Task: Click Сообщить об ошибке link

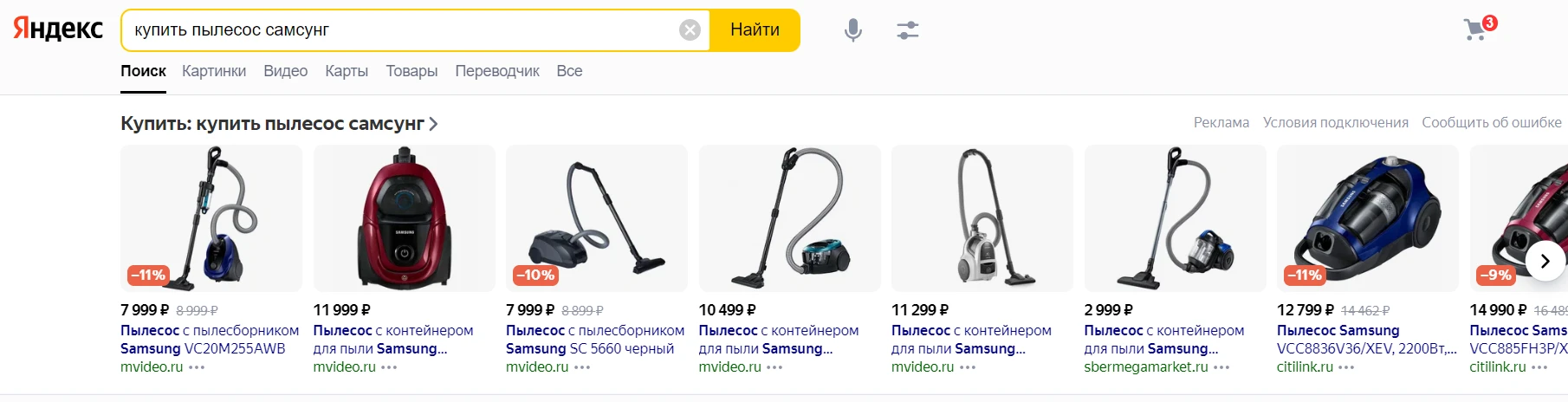Action: (x=1492, y=122)
